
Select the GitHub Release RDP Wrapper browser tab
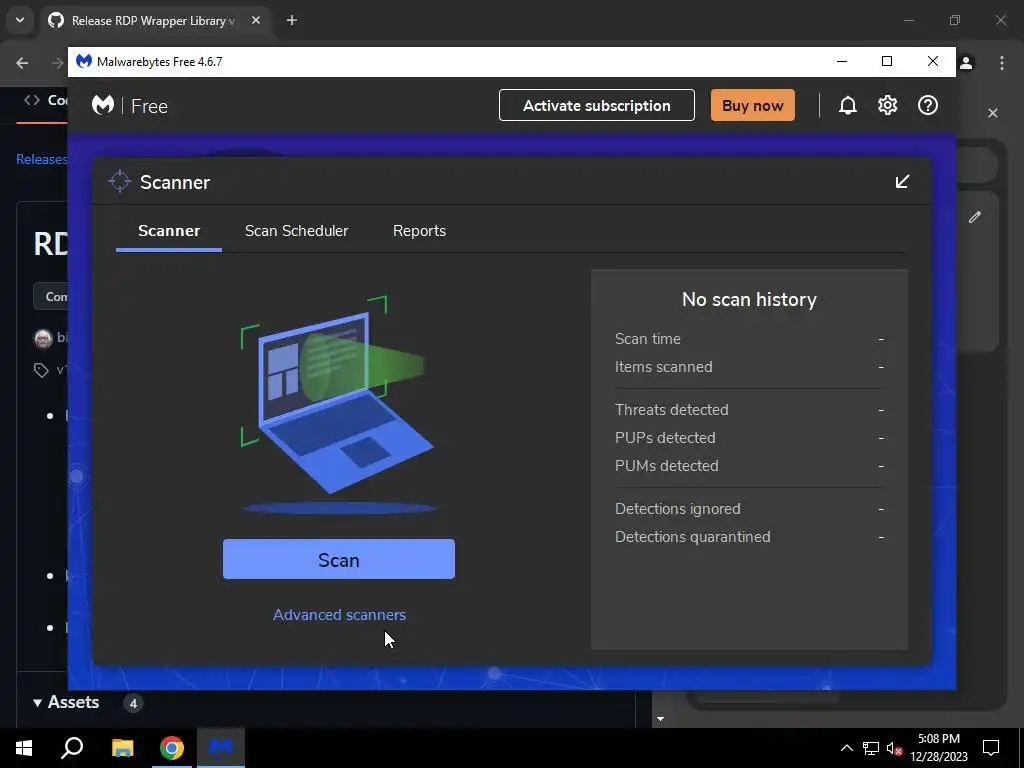click(x=153, y=21)
